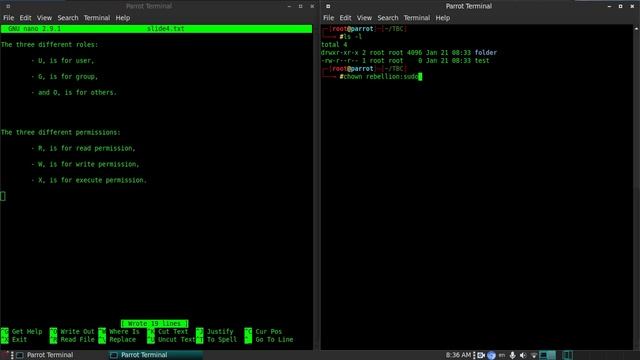Click the microphone tray icon

[513, 356]
